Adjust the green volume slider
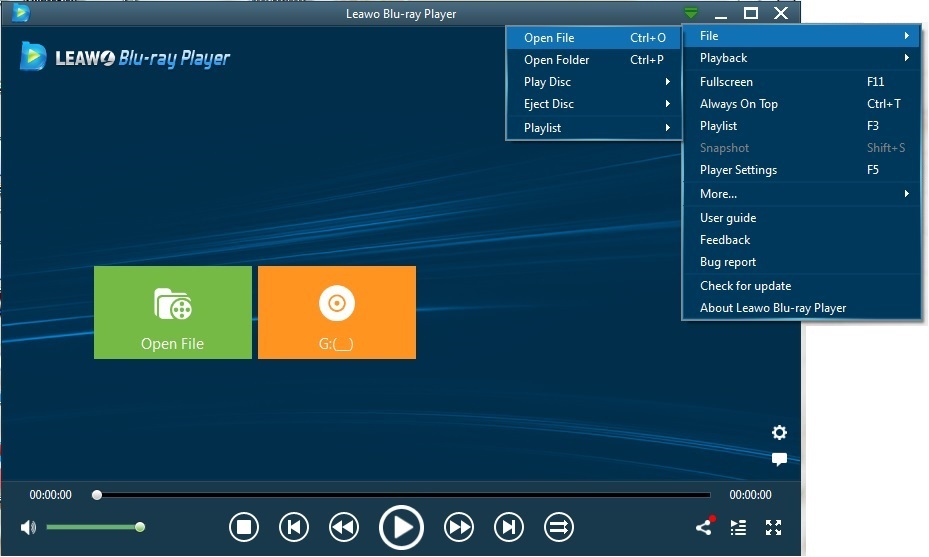The width and height of the screenshot is (929, 557). 94,527
